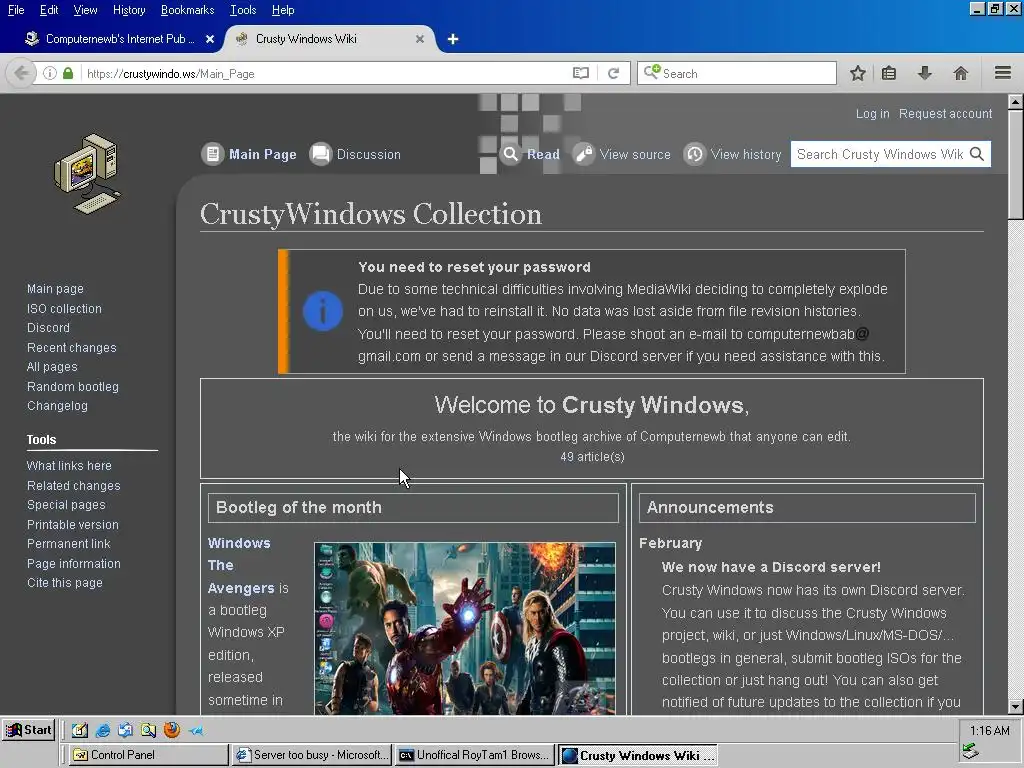Close the Crusty Windows Wiki tab

[420, 39]
